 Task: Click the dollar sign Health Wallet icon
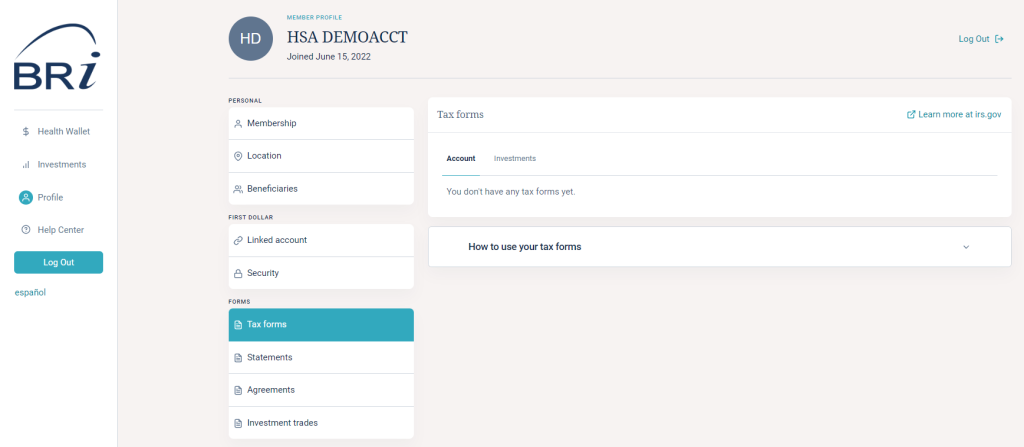click(25, 131)
